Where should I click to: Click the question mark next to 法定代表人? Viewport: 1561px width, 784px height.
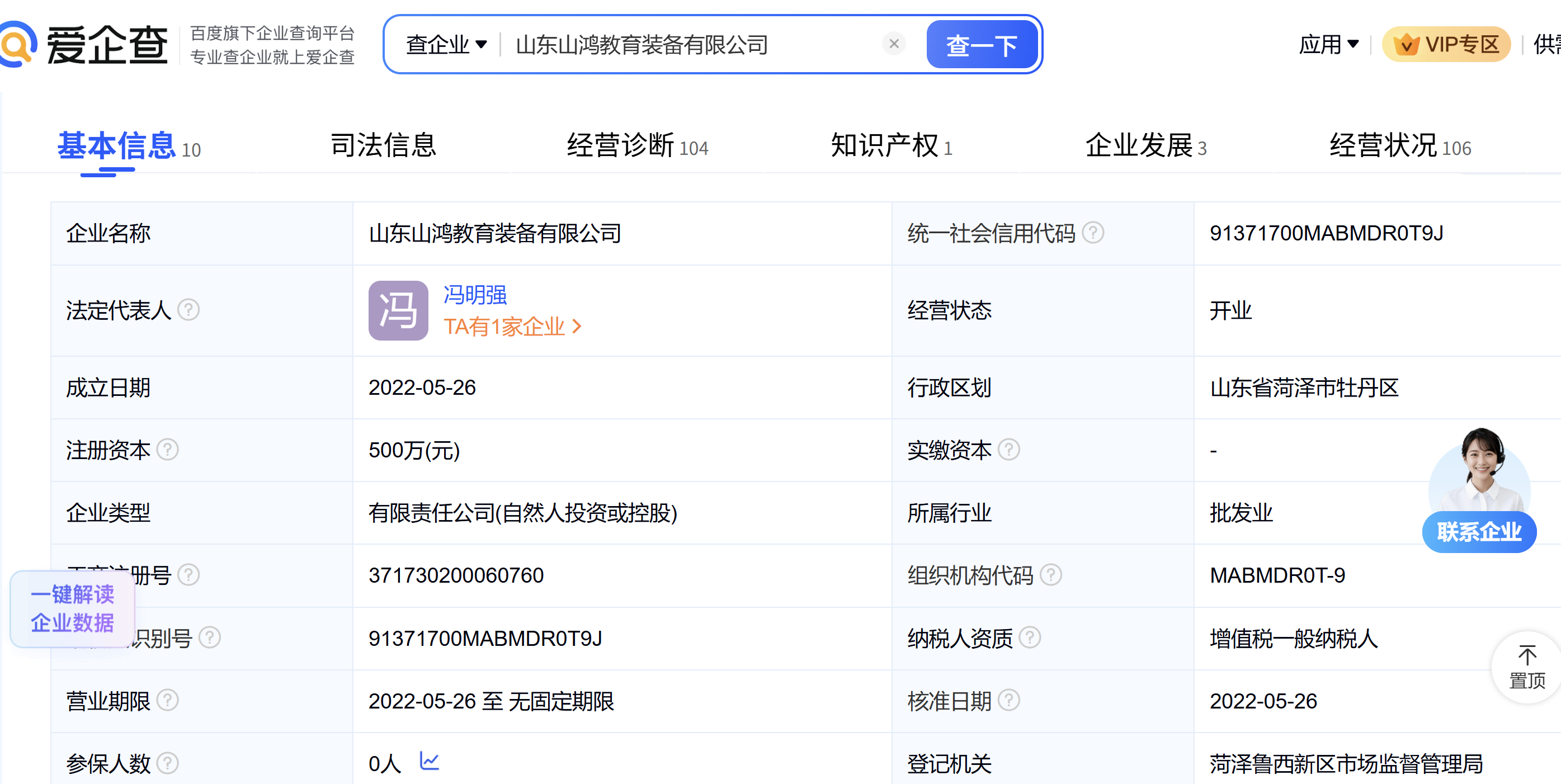click(x=188, y=310)
